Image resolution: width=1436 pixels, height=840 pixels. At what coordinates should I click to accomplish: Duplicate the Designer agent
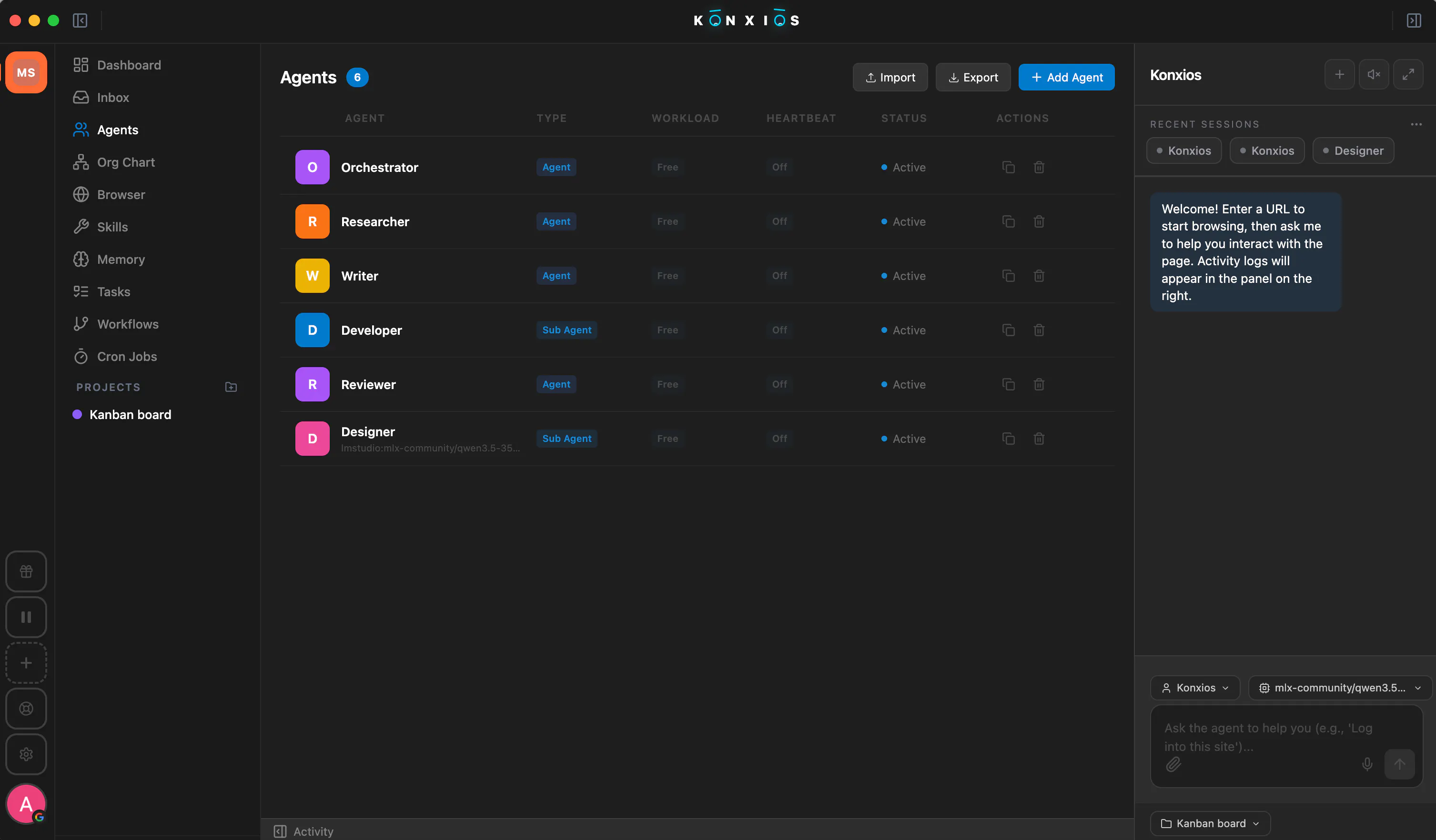[1009, 439]
